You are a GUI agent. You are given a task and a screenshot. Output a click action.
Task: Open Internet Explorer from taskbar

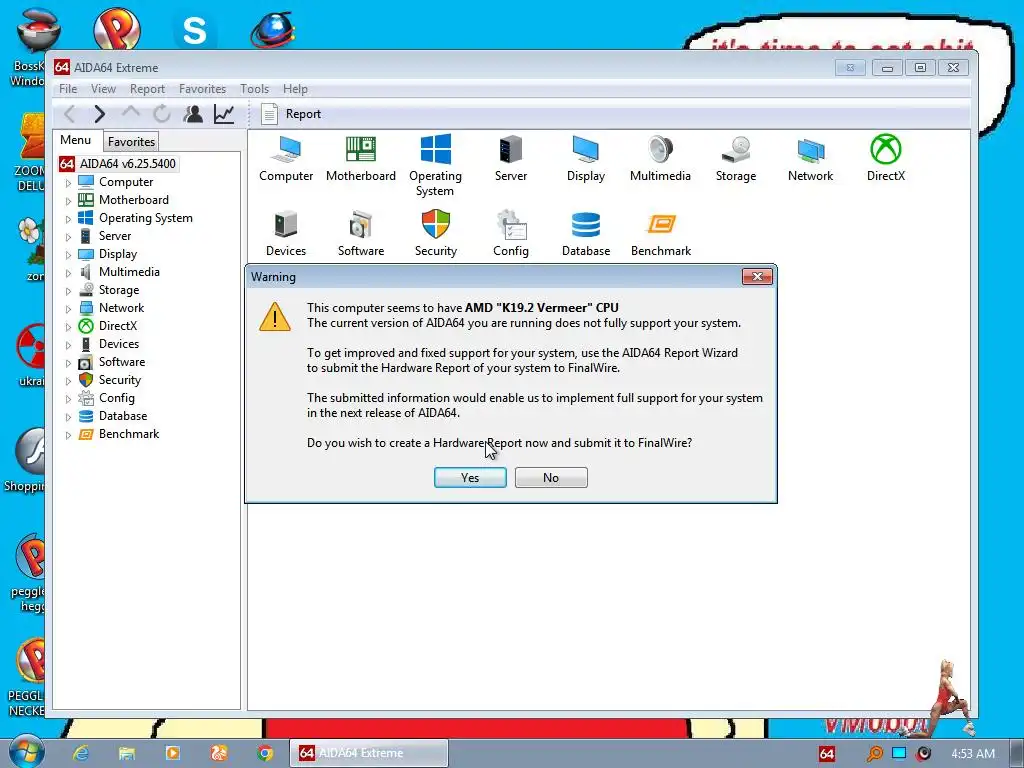[80, 753]
